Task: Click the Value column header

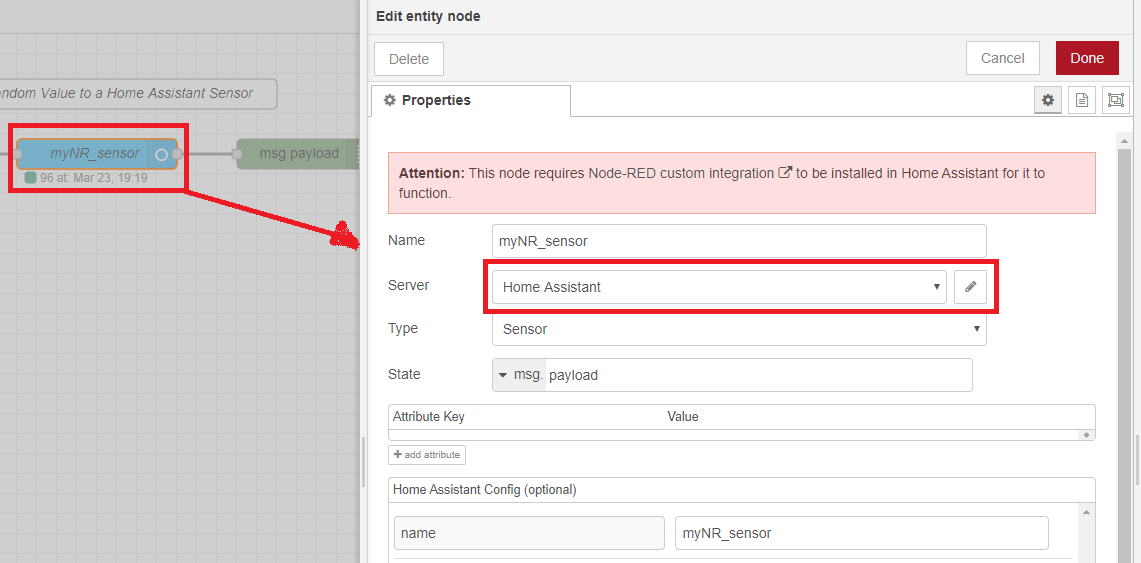Action: click(x=683, y=417)
